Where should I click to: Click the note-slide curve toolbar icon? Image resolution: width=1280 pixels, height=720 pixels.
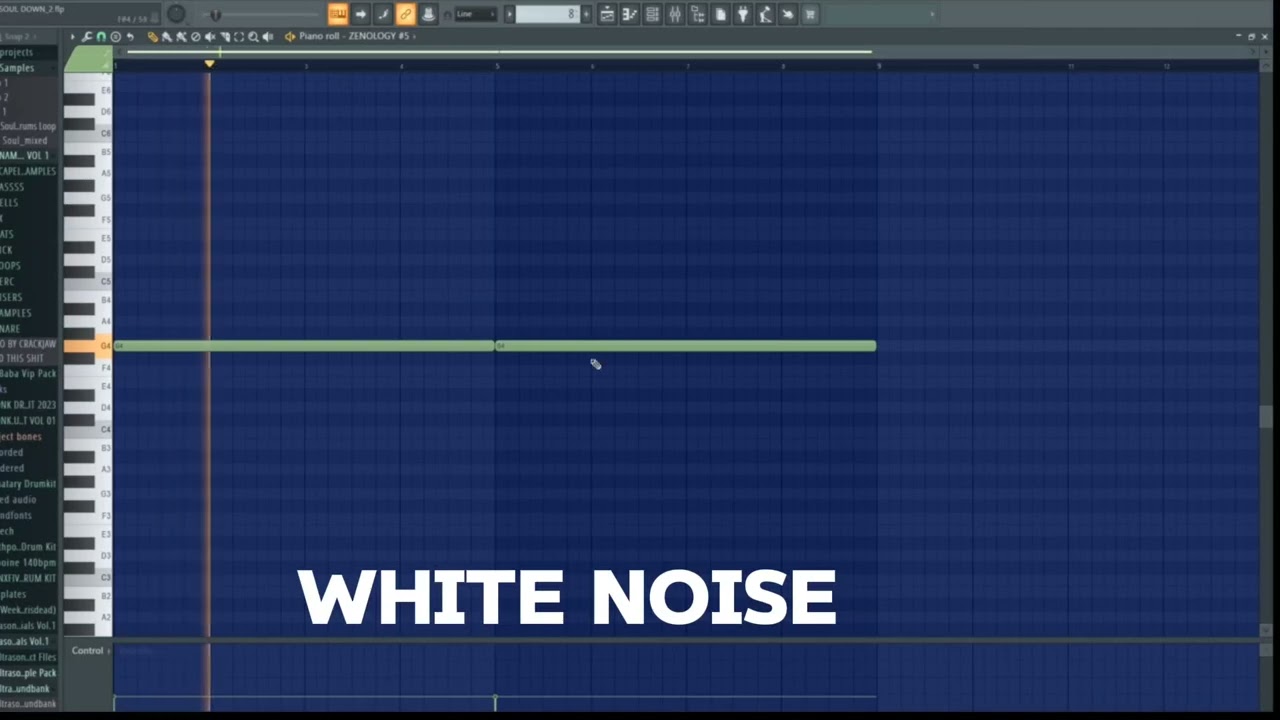(x=383, y=14)
